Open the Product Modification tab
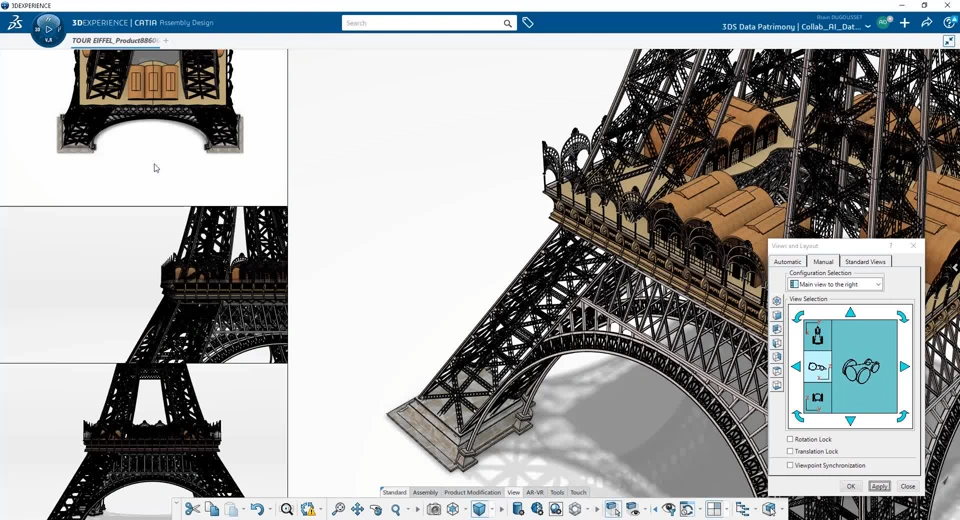The height and width of the screenshot is (520, 960). coord(472,492)
